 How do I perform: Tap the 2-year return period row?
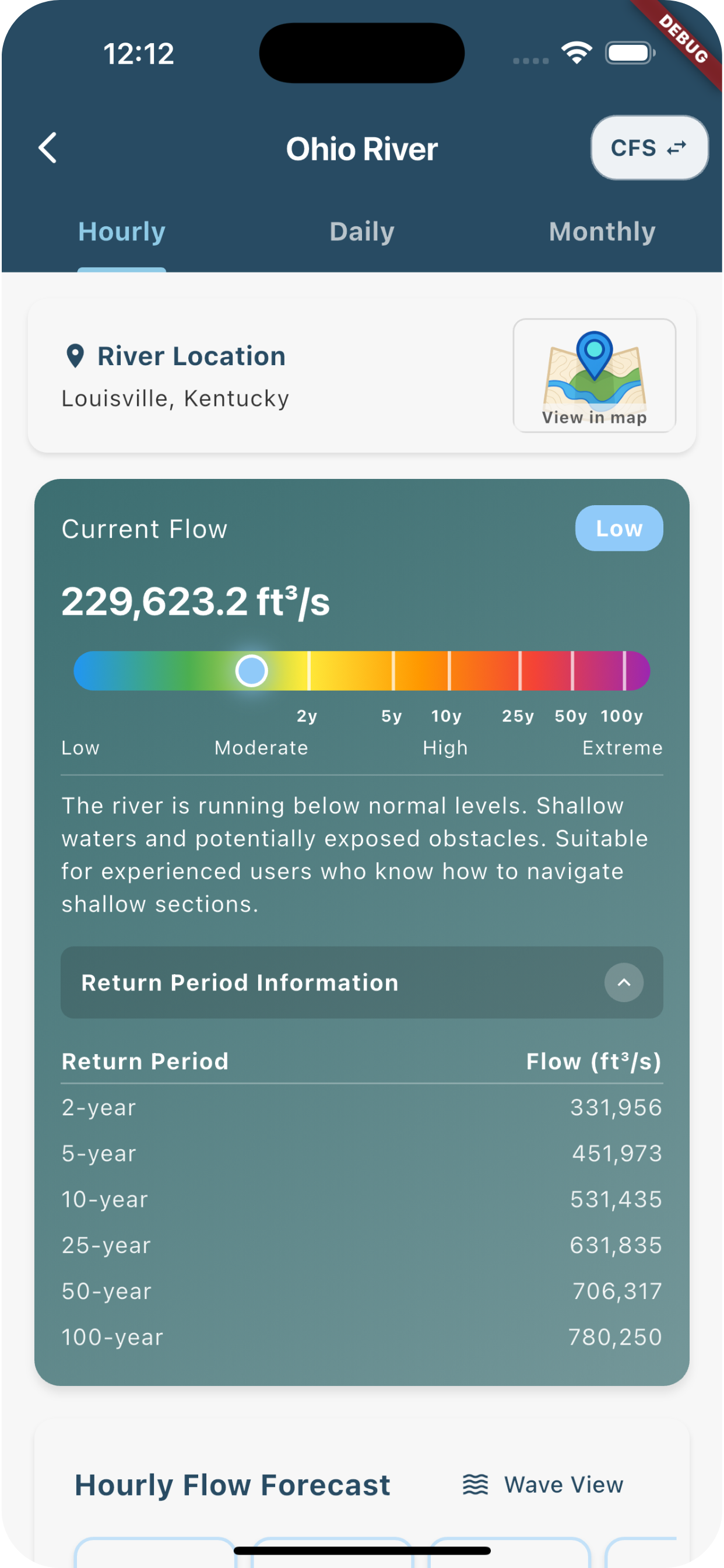coord(361,1107)
